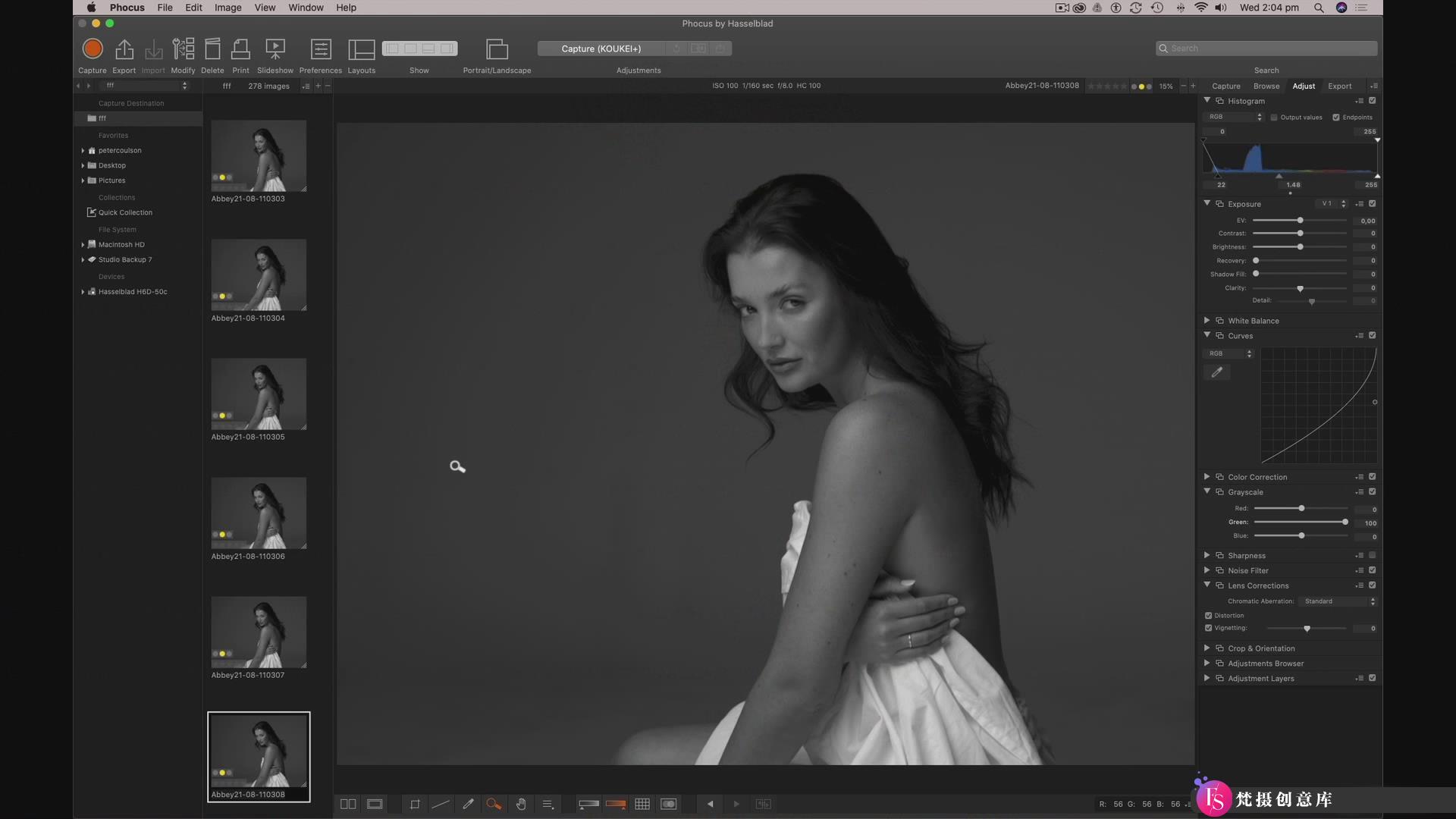Uncheck the Endpoints checkbox
Screen dimensions: 1456x819
[x=1336, y=118]
